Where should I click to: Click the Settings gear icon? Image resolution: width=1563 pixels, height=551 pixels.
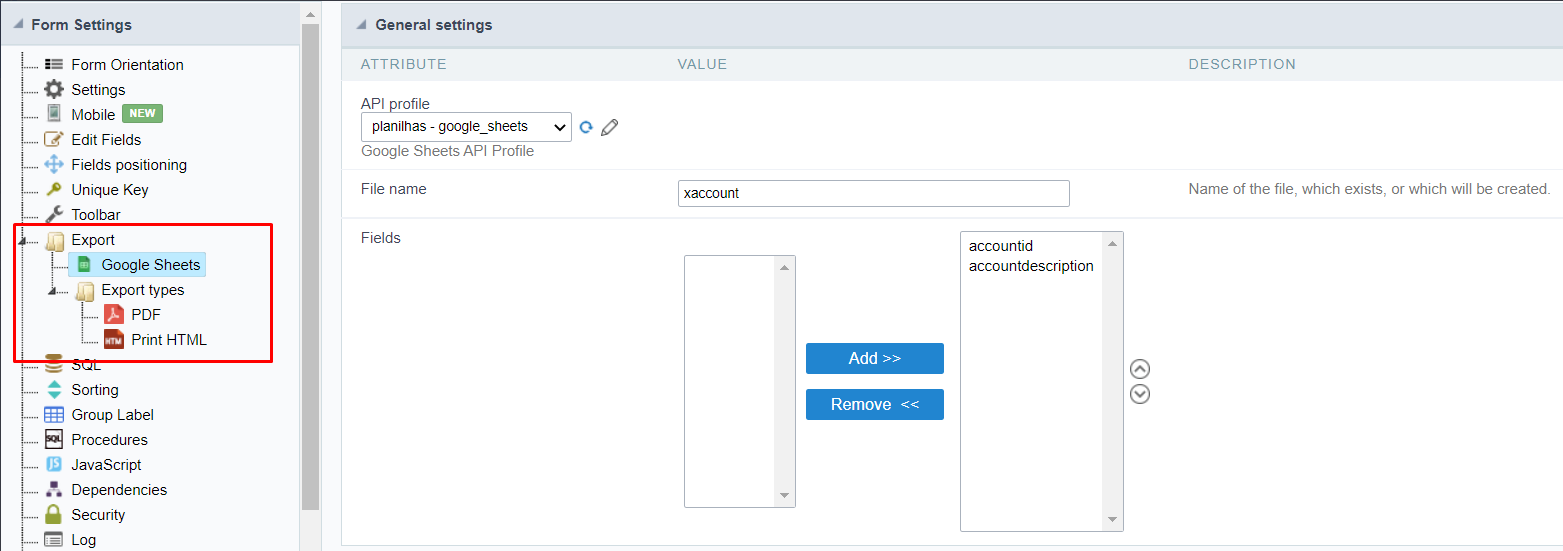(54, 90)
